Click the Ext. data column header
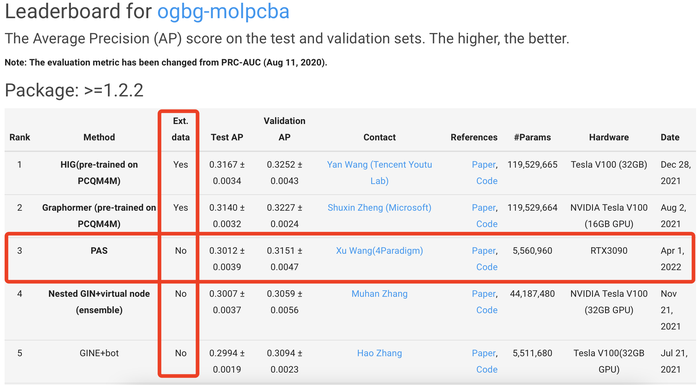The image size is (700, 385). click(180, 129)
